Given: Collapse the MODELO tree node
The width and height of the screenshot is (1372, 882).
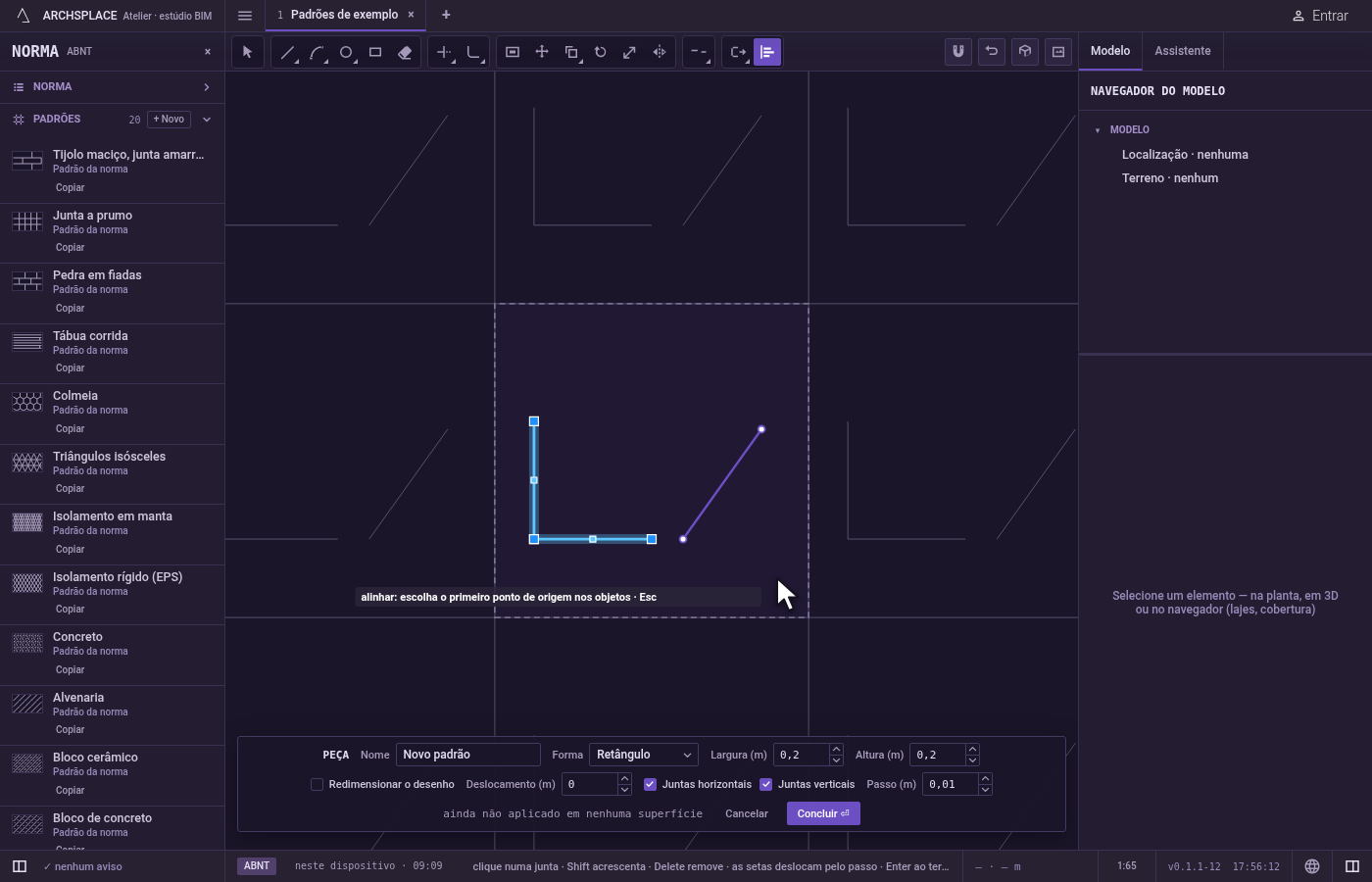Looking at the screenshot, I should 1098,130.
